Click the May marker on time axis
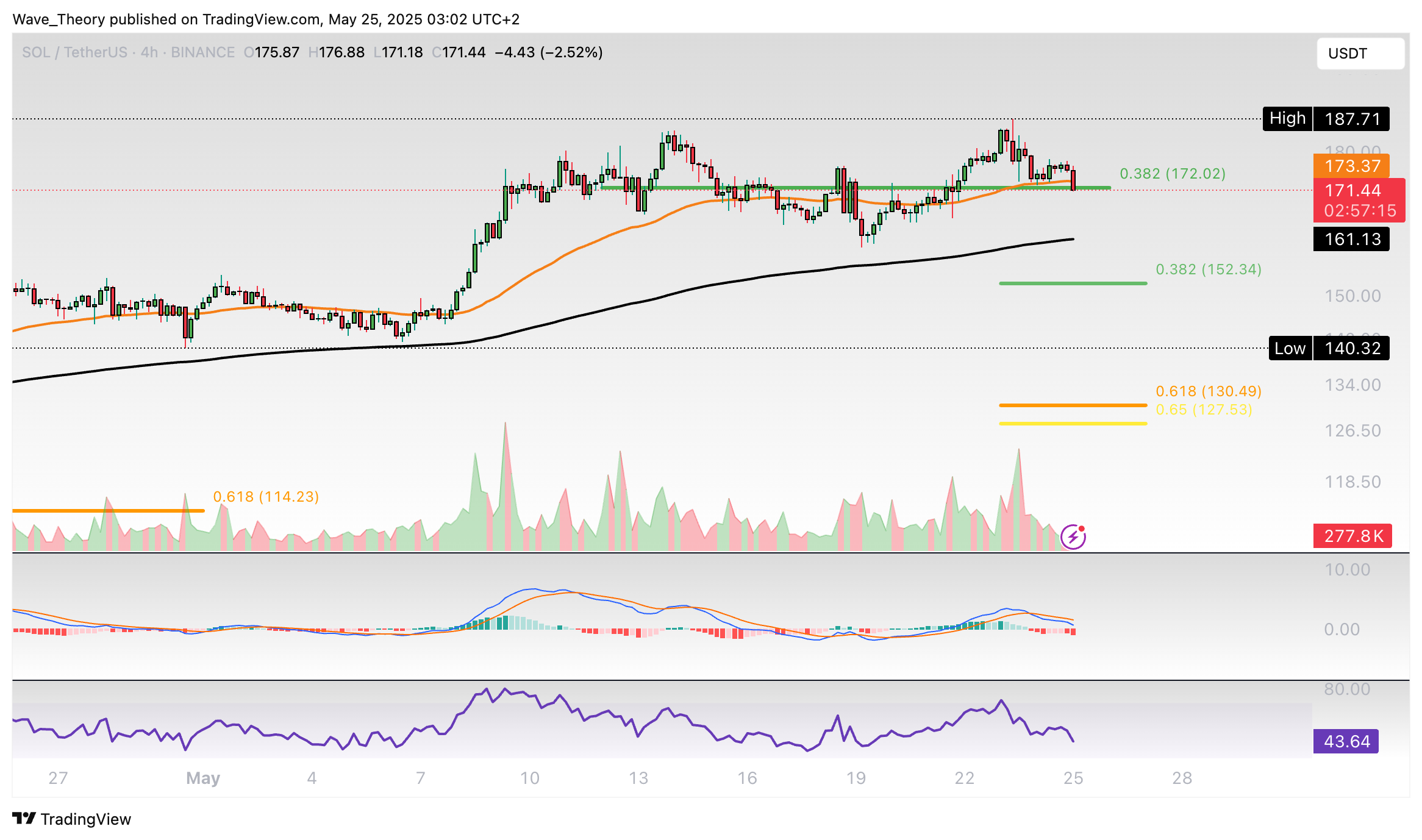The height and width of the screenshot is (840, 1422). pos(203,778)
